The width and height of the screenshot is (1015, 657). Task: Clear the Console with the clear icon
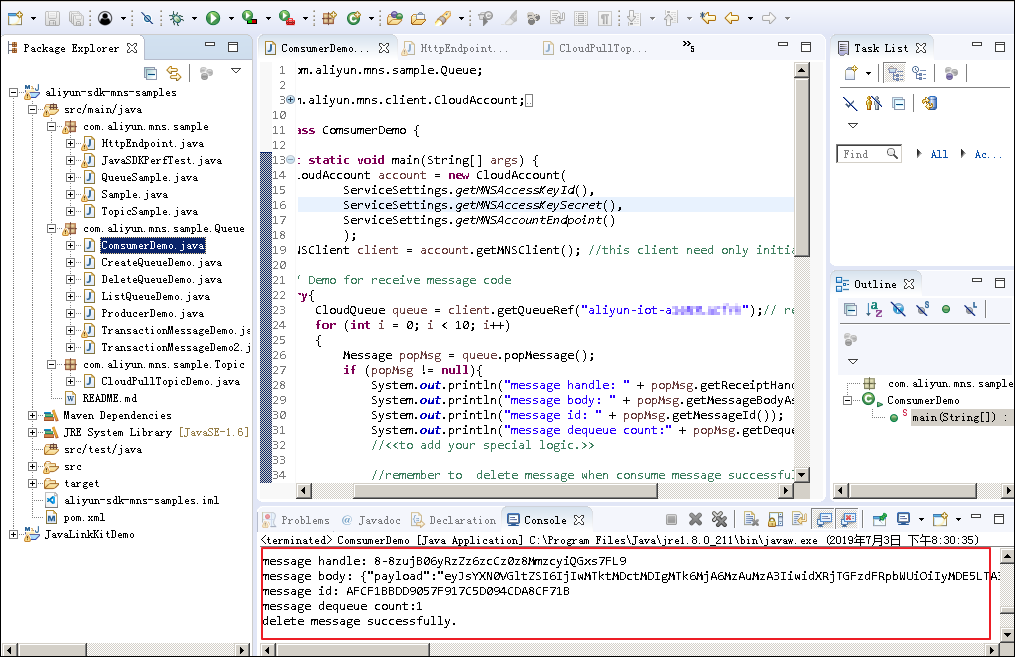point(751,519)
